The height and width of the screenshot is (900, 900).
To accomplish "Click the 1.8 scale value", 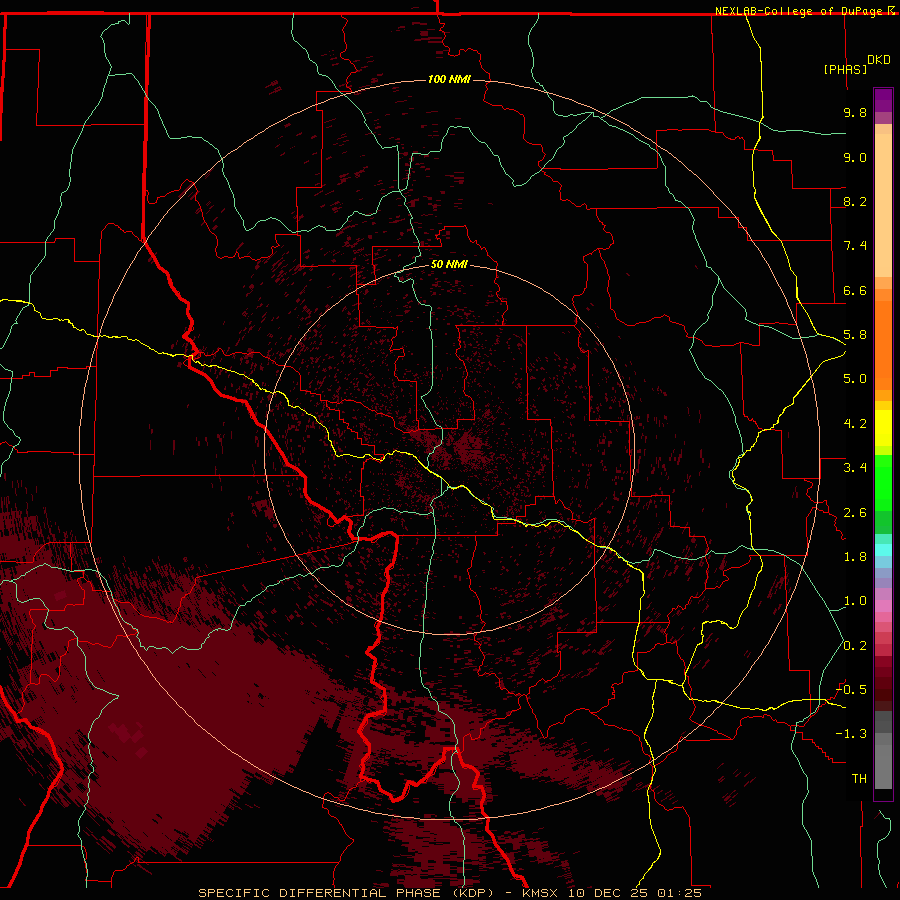I will click(x=855, y=557).
